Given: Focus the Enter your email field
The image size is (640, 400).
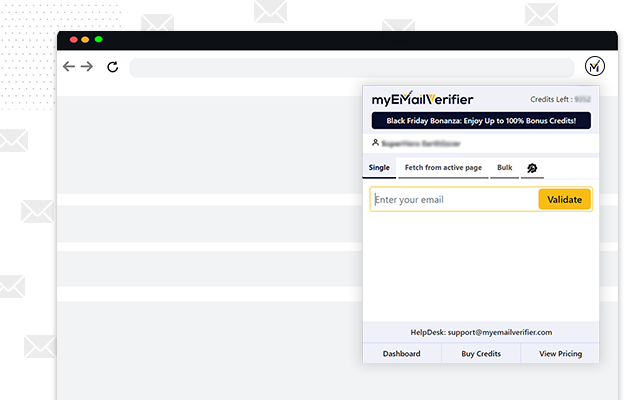Looking at the screenshot, I should [455, 200].
